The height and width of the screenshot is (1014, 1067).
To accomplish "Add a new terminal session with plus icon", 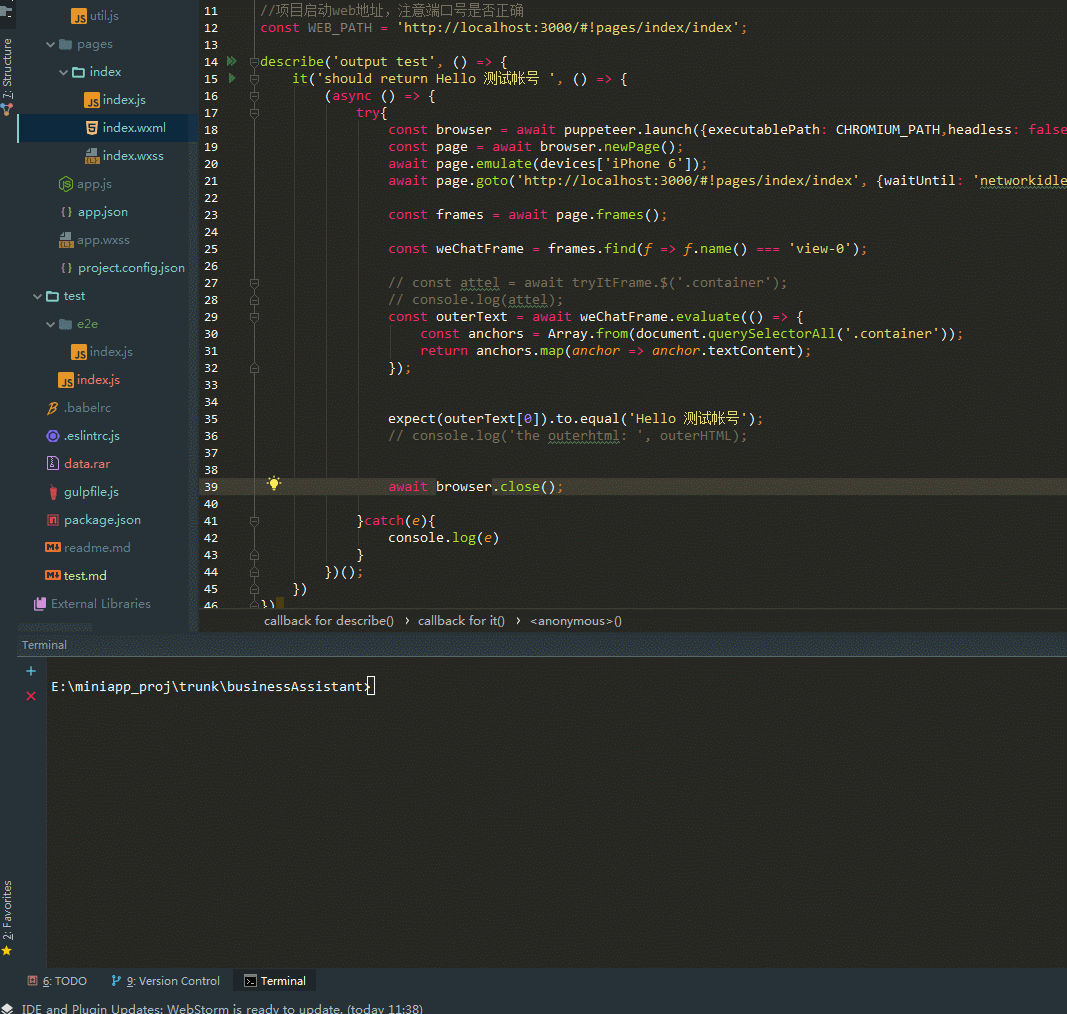I will click(31, 671).
